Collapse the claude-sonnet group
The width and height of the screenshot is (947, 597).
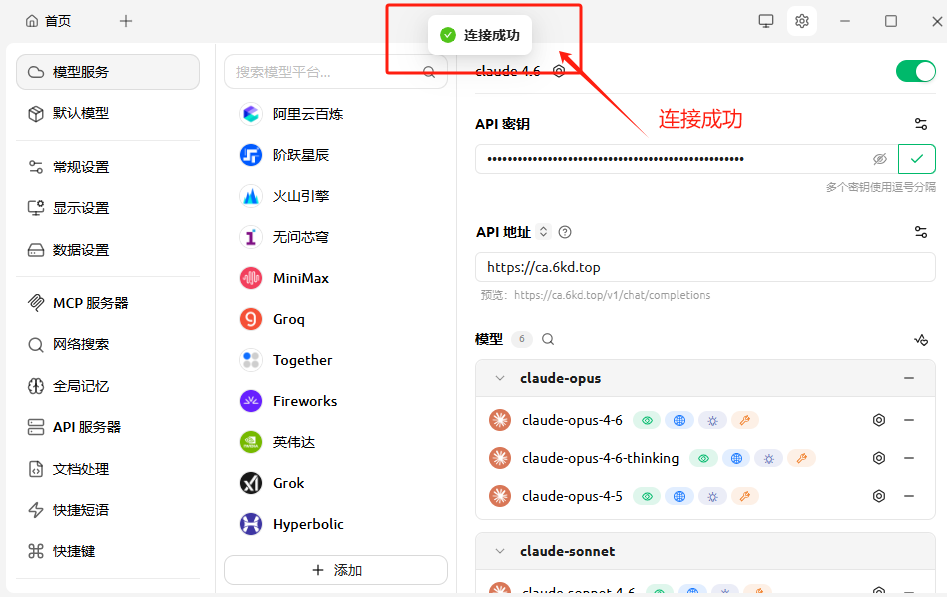pos(499,551)
